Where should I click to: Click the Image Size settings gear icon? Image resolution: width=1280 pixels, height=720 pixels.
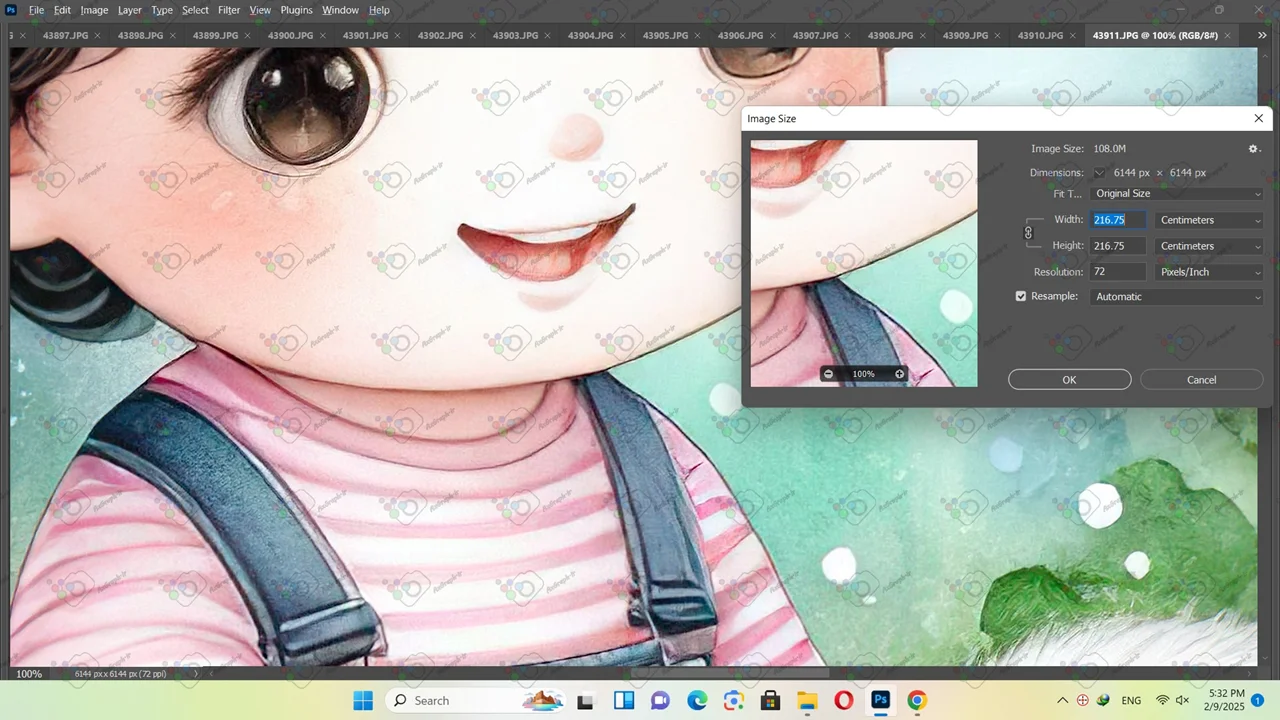[x=1253, y=149]
